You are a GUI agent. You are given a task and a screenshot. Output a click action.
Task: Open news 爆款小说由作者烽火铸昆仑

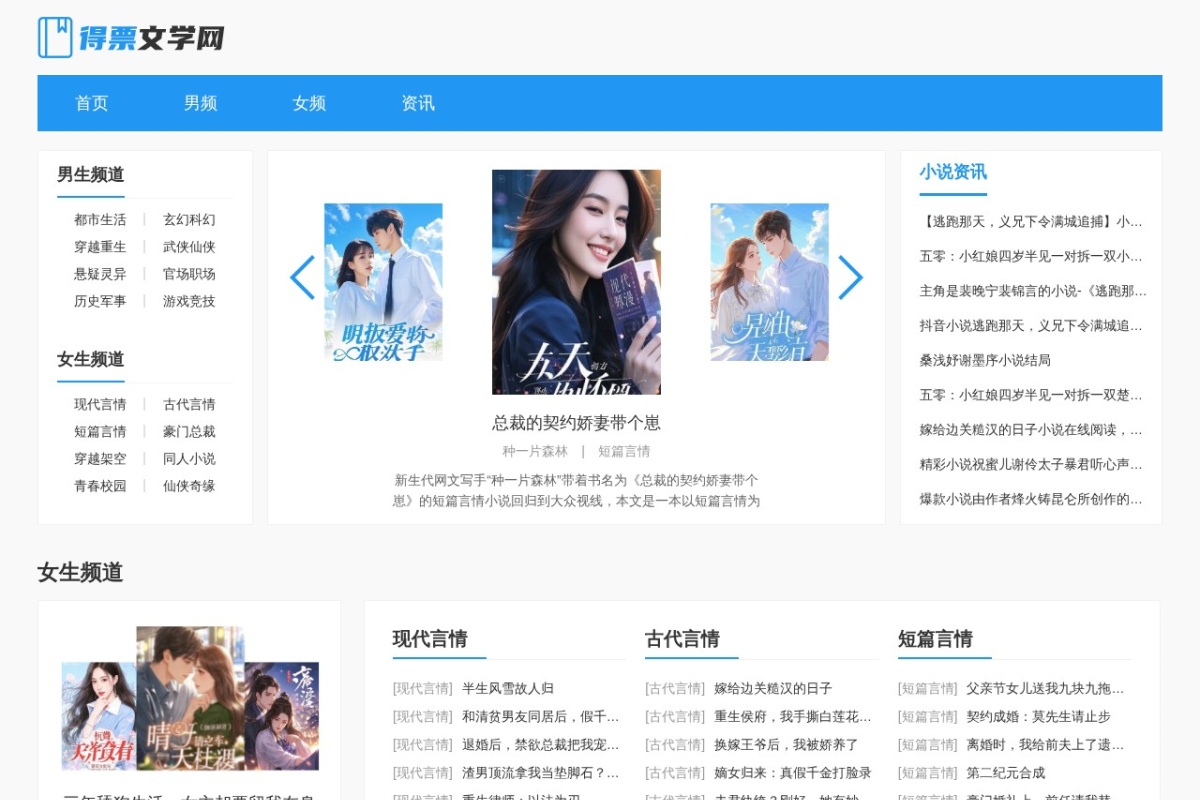point(1031,499)
